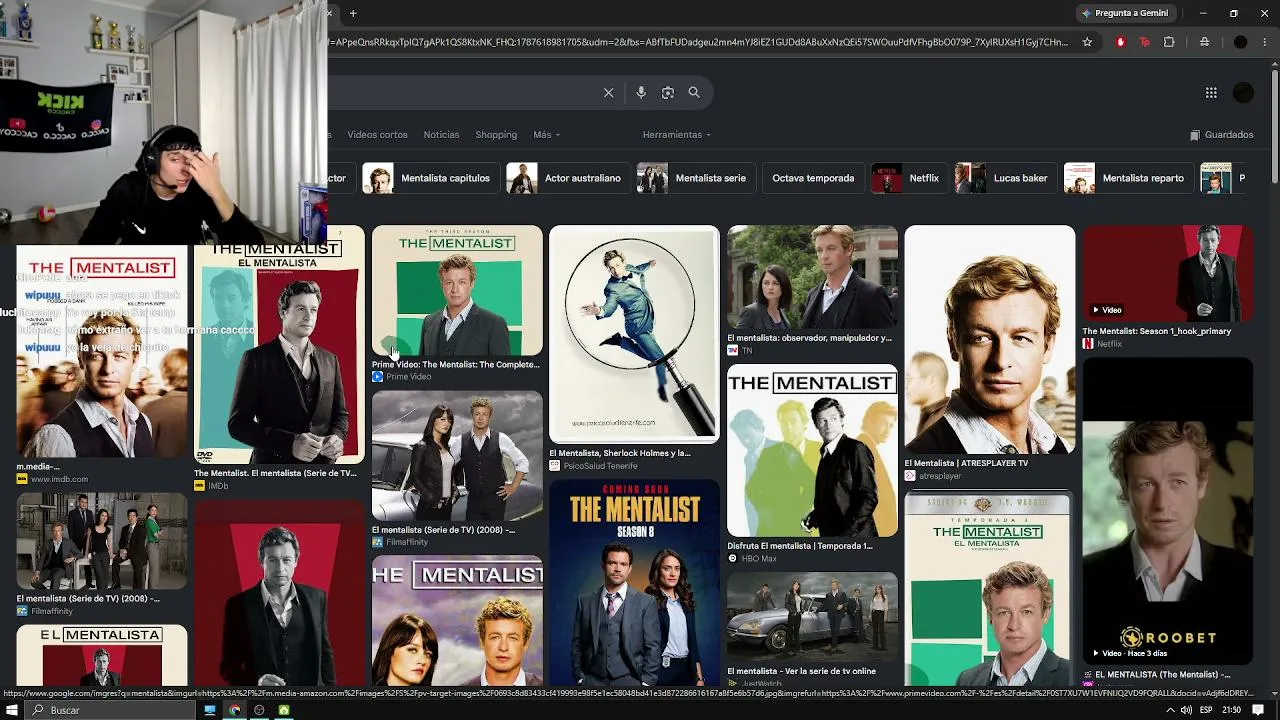Viewport: 1280px width, 720px height.
Task: Open The Mentalist Season 8 poster image
Action: click(634, 583)
